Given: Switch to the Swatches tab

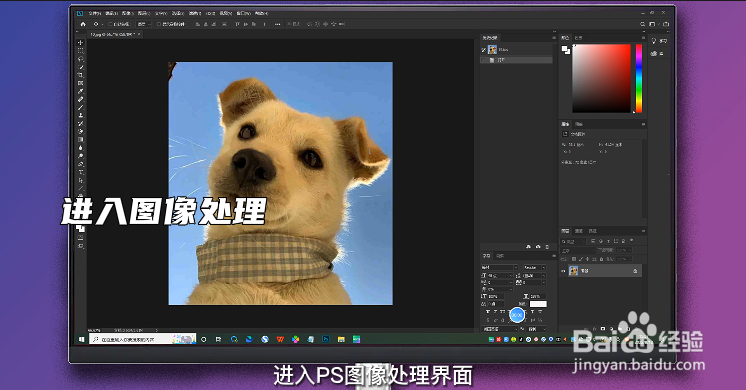Looking at the screenshot, I should (x=579, y=38).
